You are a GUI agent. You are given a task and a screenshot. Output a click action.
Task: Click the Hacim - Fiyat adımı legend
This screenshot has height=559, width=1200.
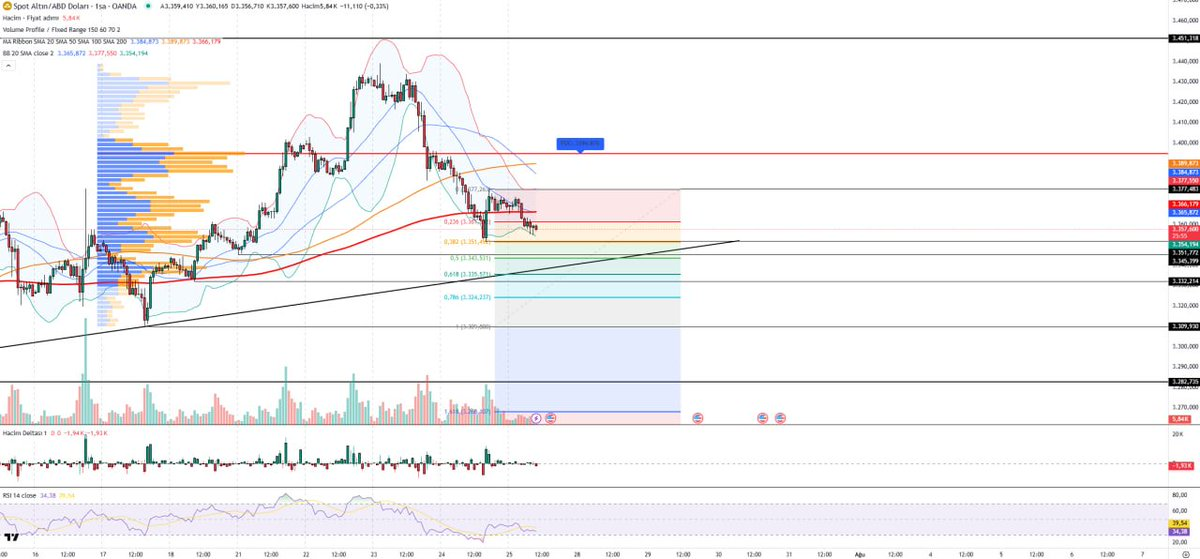pos(30,18)
